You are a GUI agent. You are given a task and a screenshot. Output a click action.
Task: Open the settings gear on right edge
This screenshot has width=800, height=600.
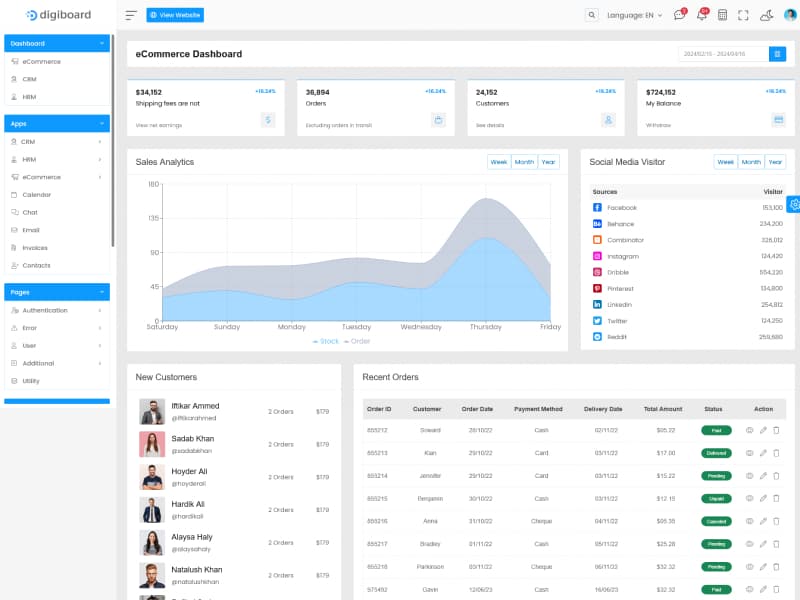[793, 204]
